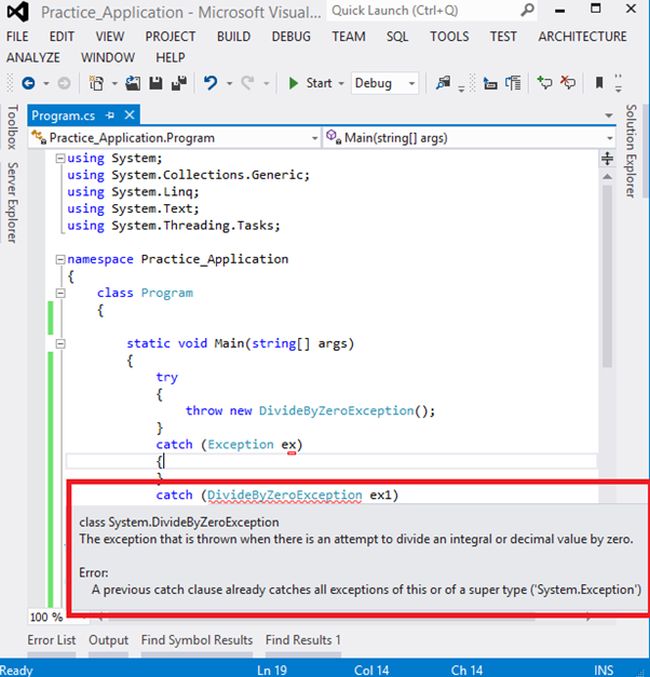The image size is (650, 677).
Task: Switch to the Output tab
Action: [x=108, y=640]
